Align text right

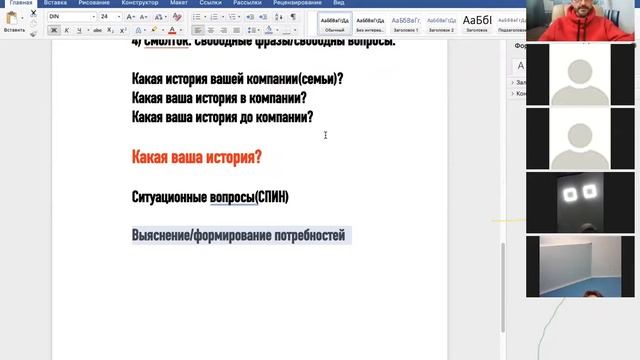pos(224,30)
